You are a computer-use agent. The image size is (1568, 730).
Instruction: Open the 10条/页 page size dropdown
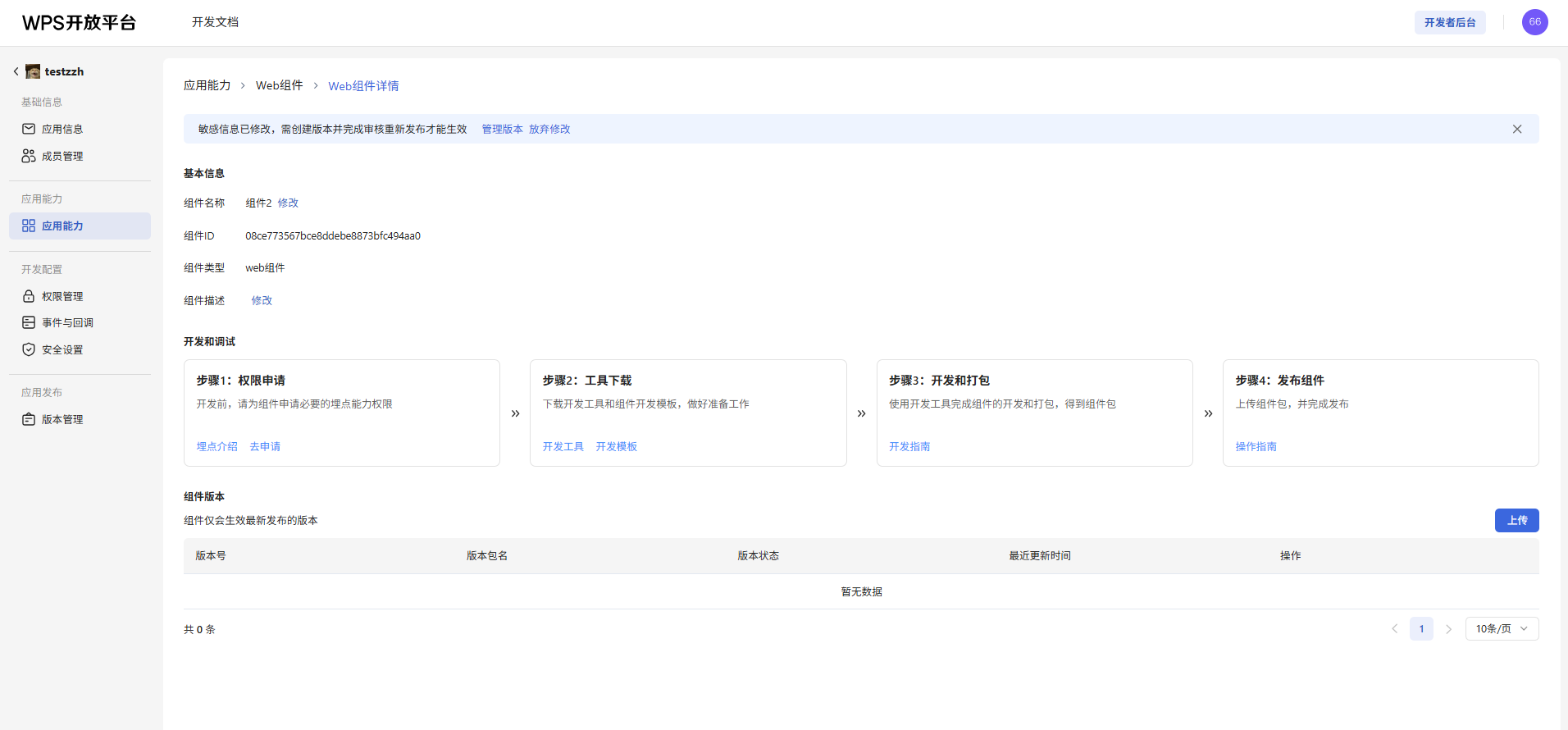(1502, 629)
